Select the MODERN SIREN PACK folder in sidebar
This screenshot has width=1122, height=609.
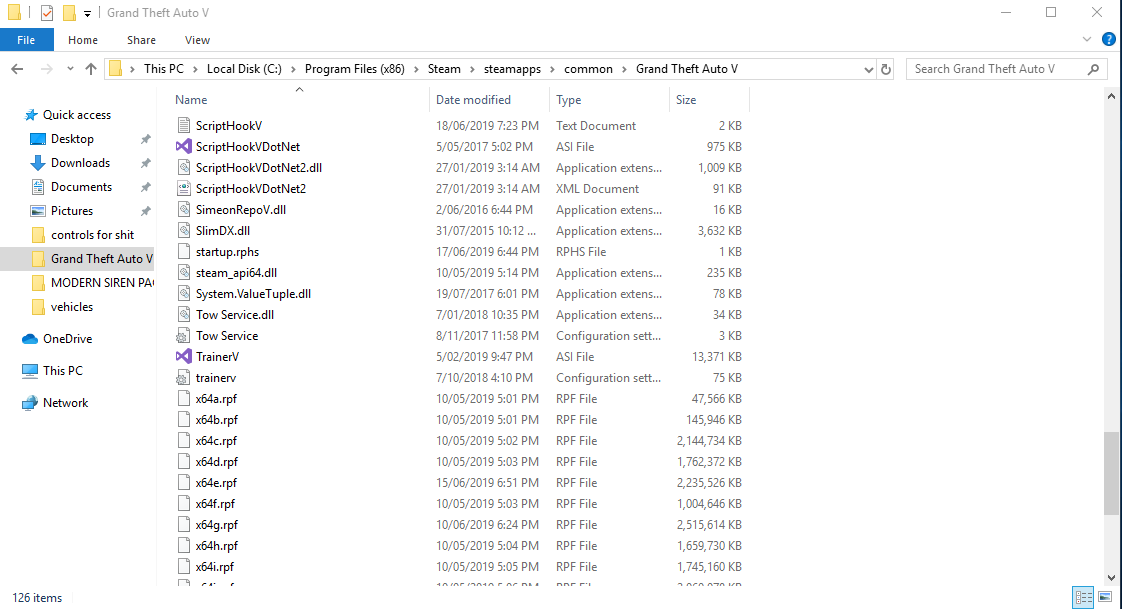click(x=92, y=283)
